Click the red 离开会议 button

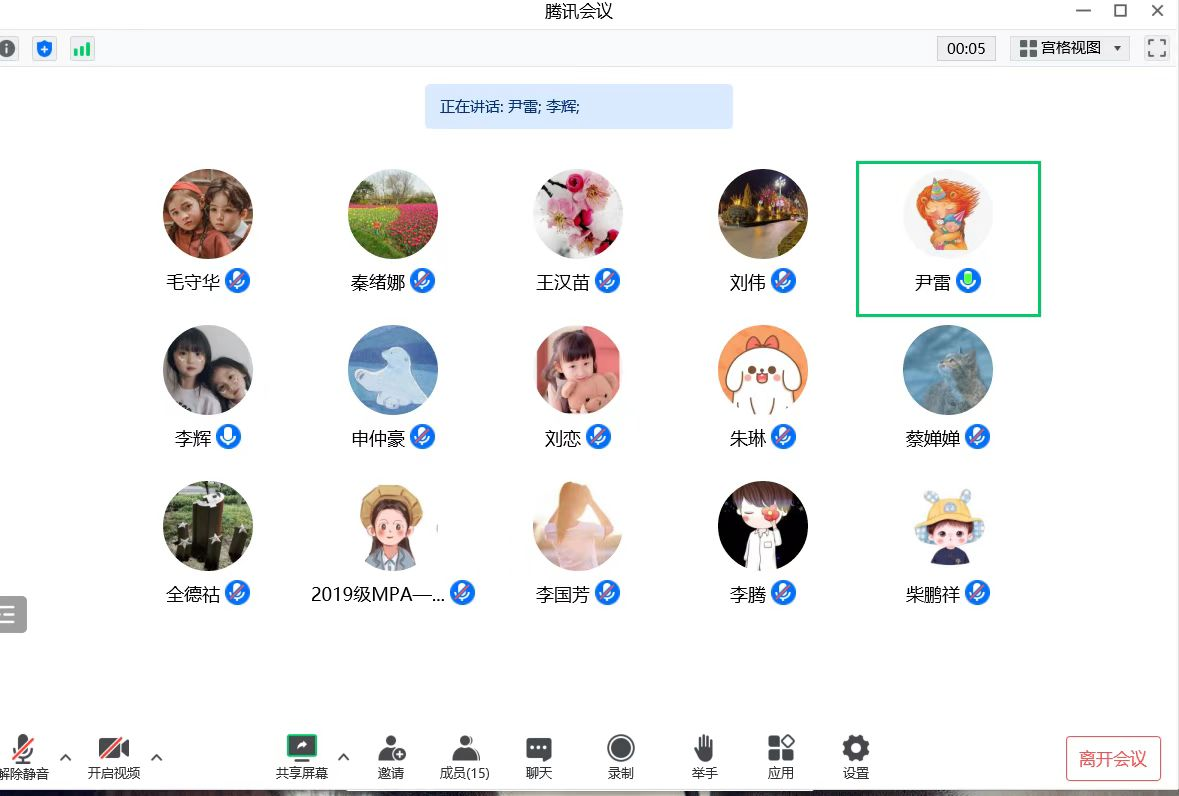coord(1113,758)
